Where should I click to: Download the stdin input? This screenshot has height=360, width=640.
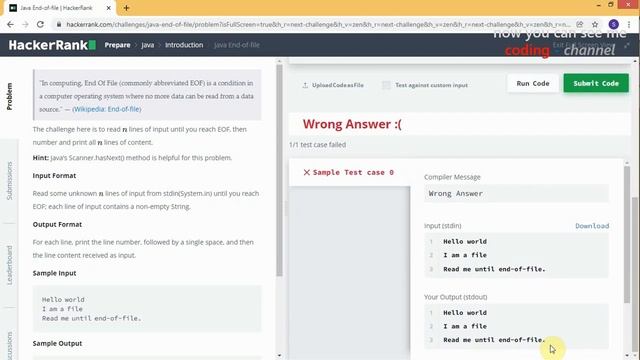[x=592, y=226]
